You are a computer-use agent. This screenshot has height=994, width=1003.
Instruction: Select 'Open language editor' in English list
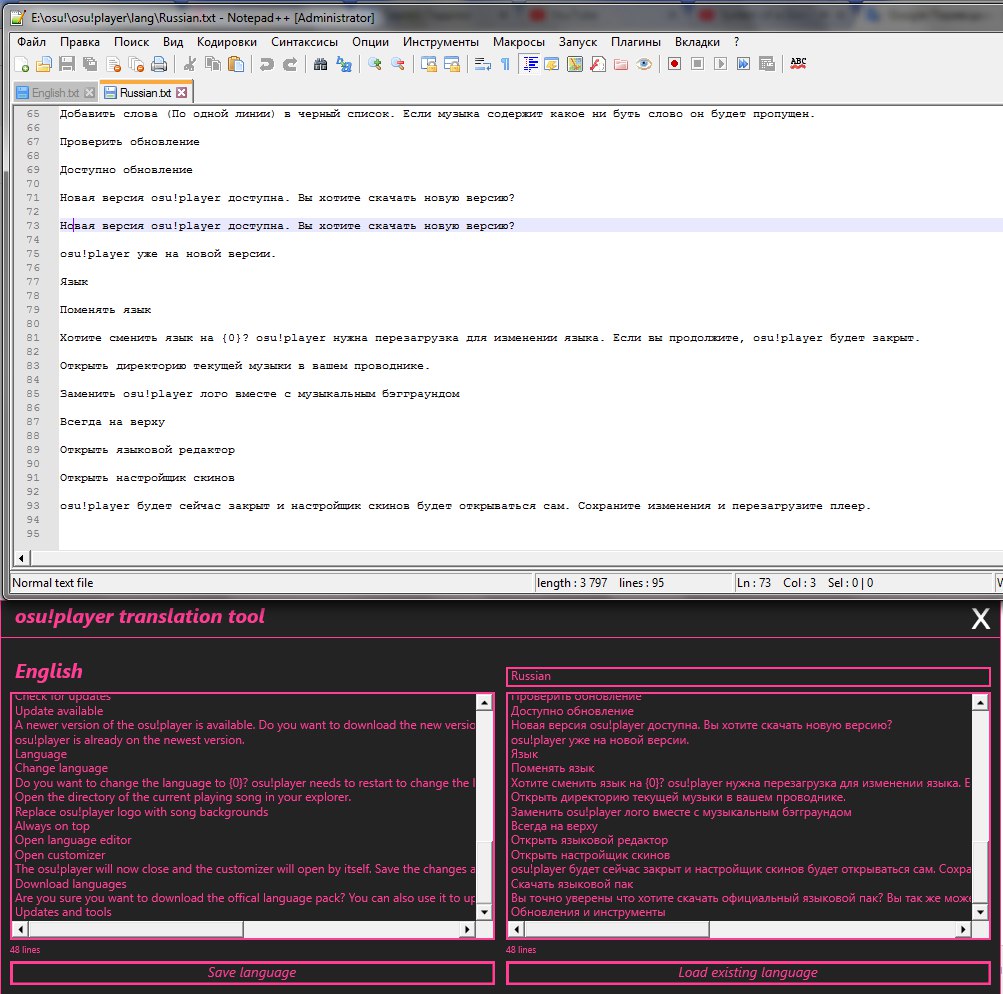pyautogui.click(x=73, y=840)
